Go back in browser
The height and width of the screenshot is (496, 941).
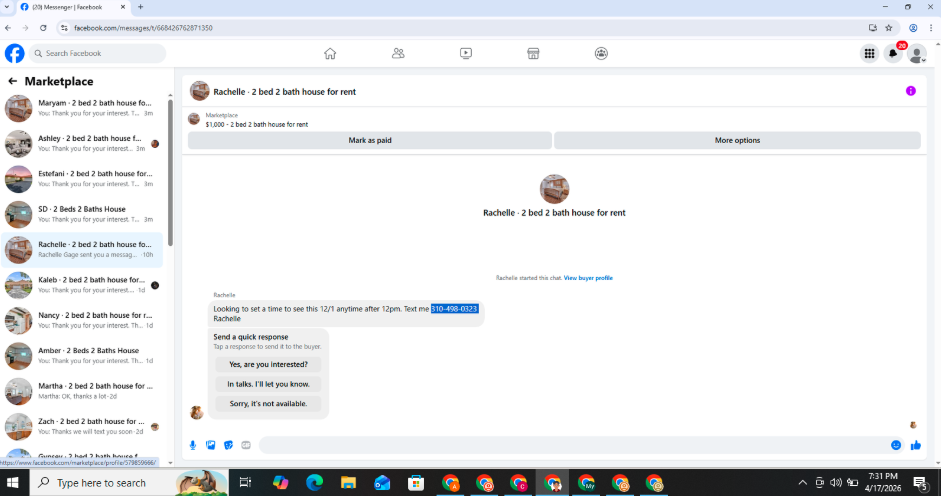click(x=8, y=28)
